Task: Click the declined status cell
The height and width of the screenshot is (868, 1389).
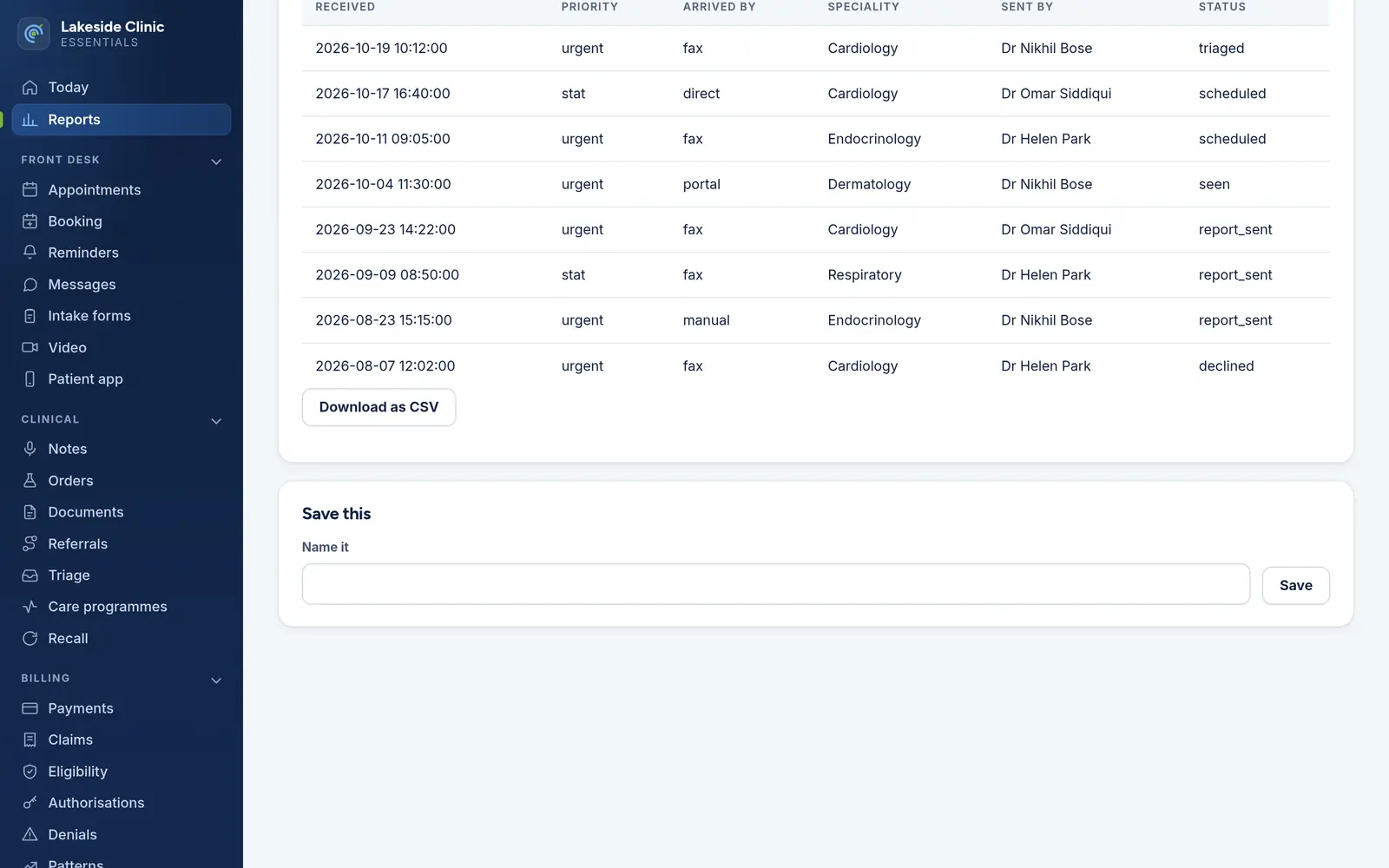Action: (1226, 366)
